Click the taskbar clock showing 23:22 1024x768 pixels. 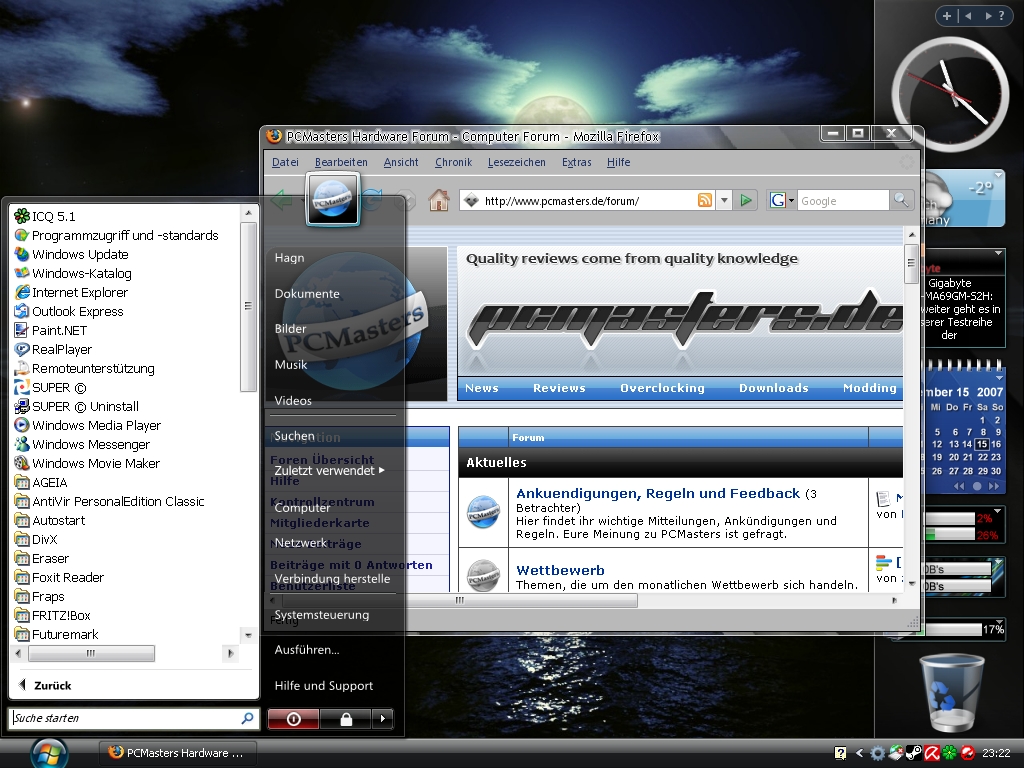pyautogui.click(x=997, y=753)
